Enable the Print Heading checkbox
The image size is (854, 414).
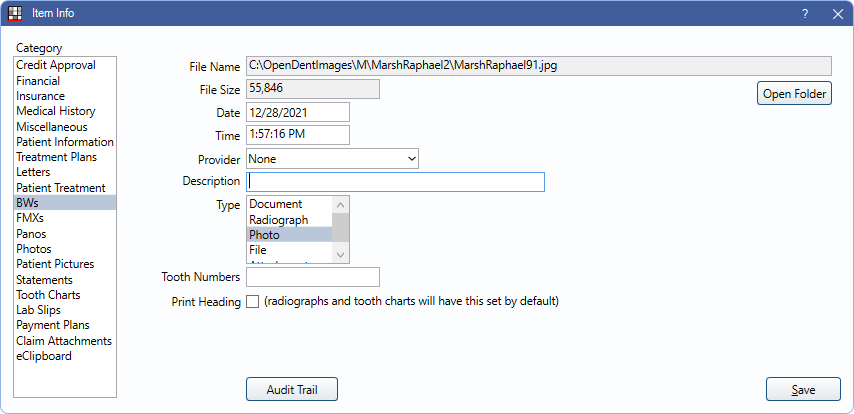point(253,301)
